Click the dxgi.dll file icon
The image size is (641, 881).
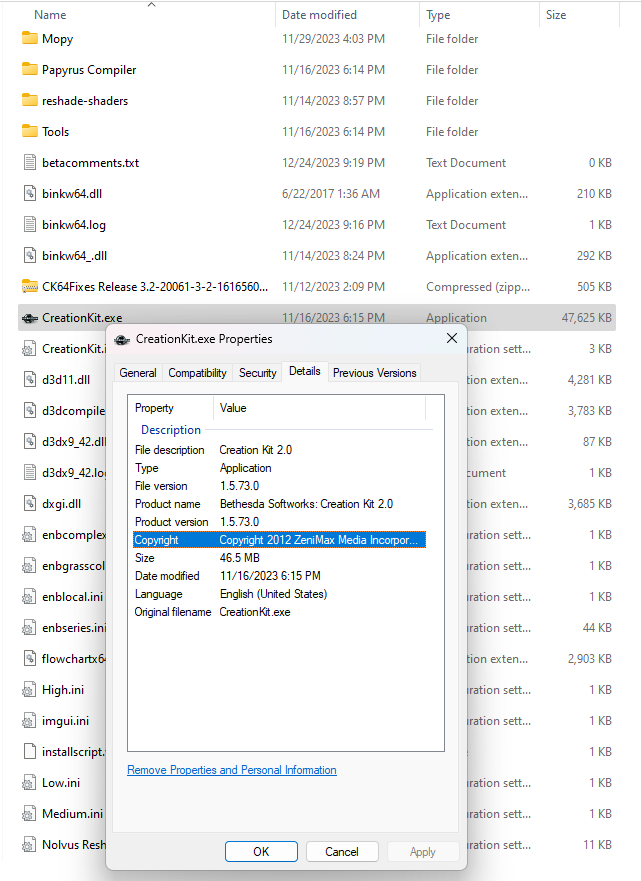[x=30, y=503]
